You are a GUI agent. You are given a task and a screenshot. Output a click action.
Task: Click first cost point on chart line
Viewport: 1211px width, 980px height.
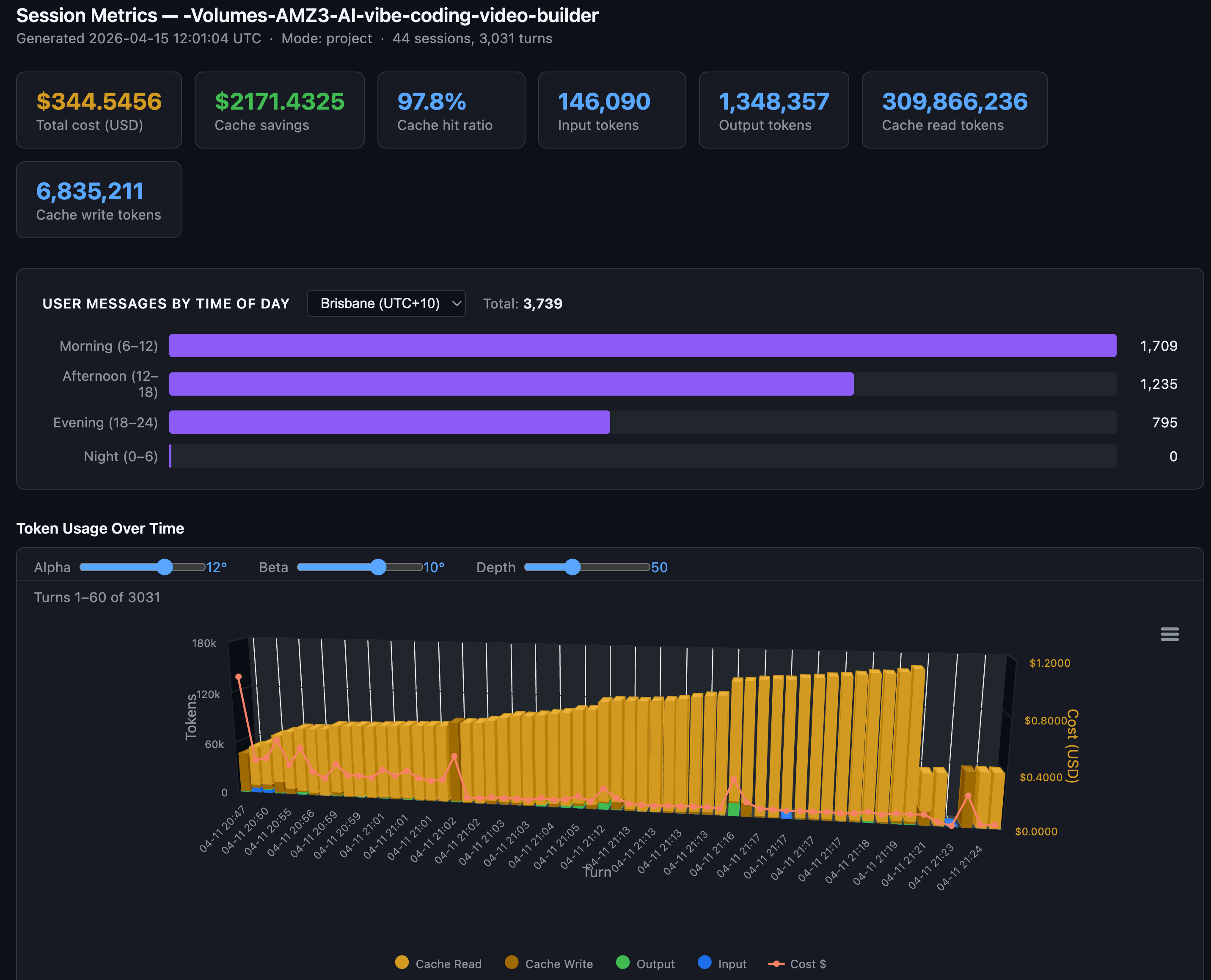pos(238,677)
